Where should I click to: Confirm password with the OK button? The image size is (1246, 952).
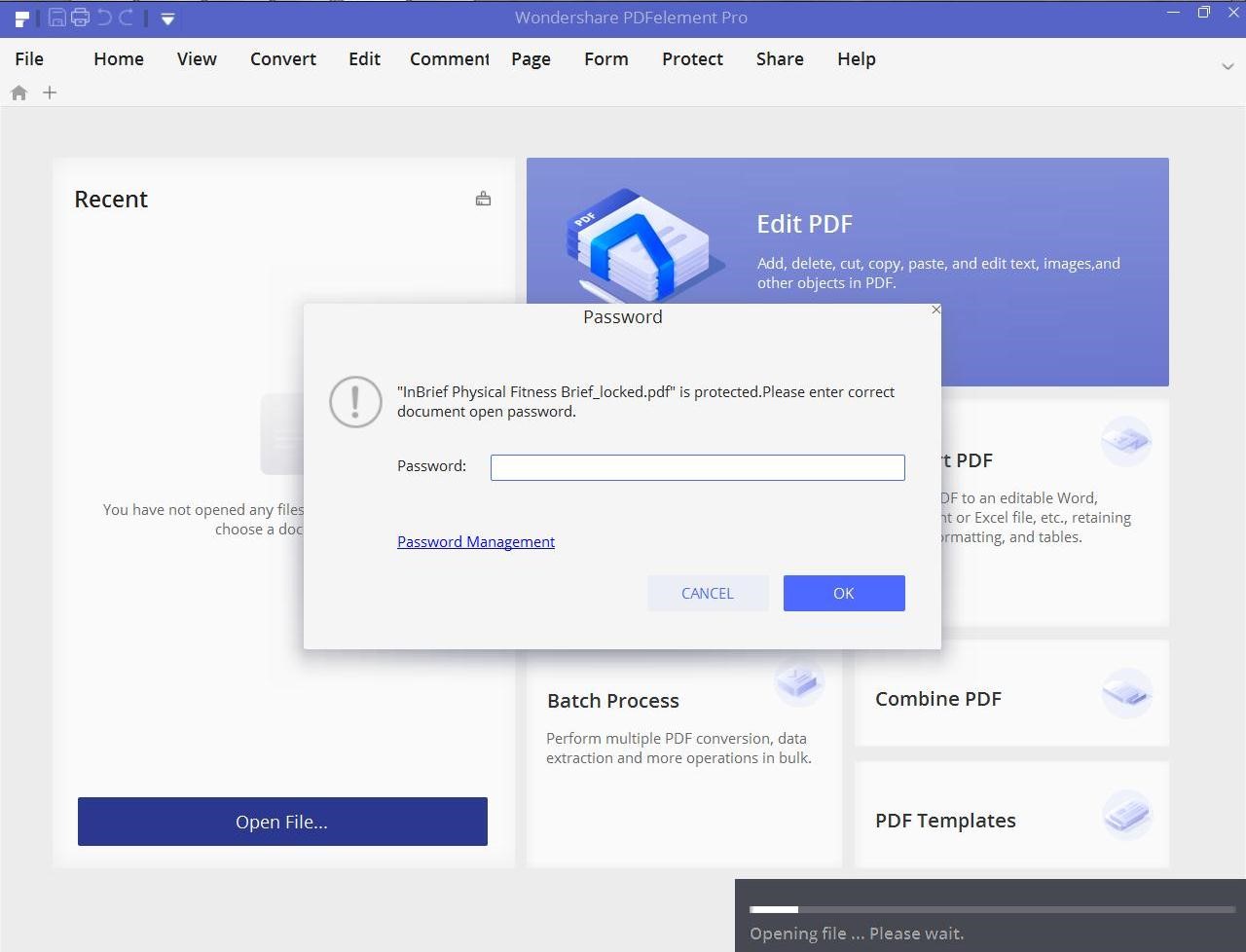pyautogui.click(x=844, y=593)
